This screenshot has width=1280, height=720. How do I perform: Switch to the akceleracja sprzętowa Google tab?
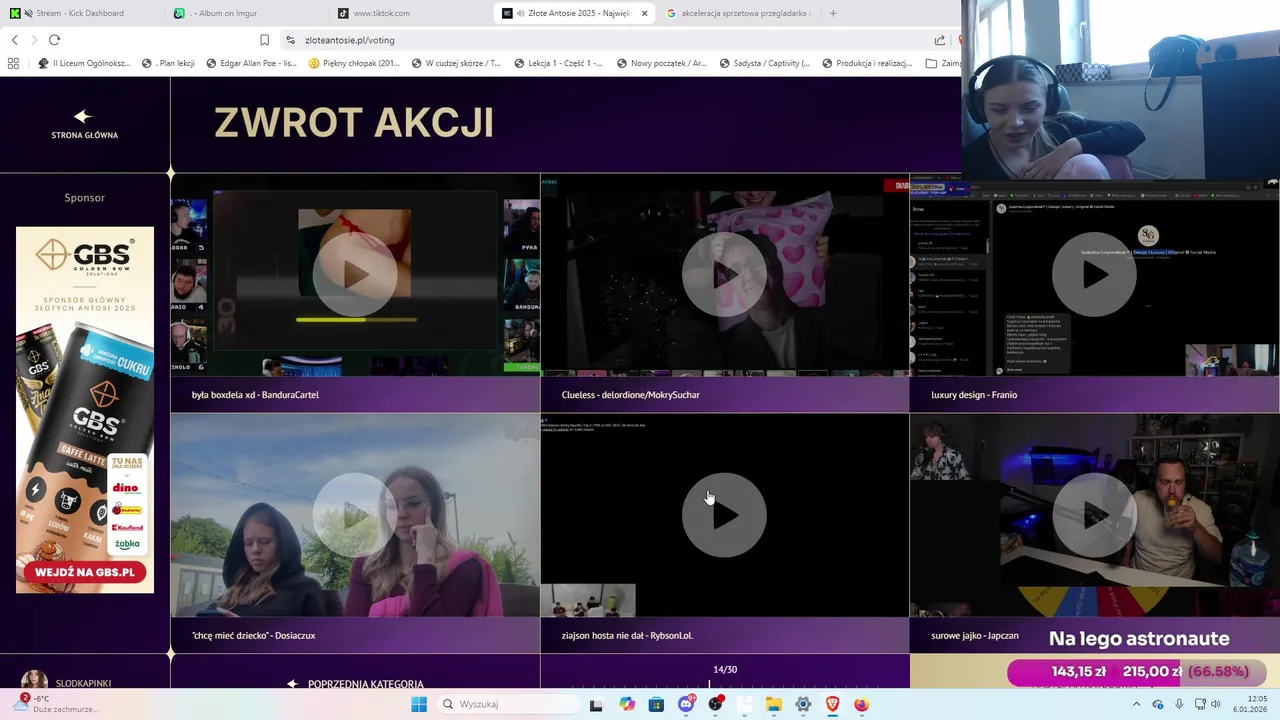(x=740, y=13)
